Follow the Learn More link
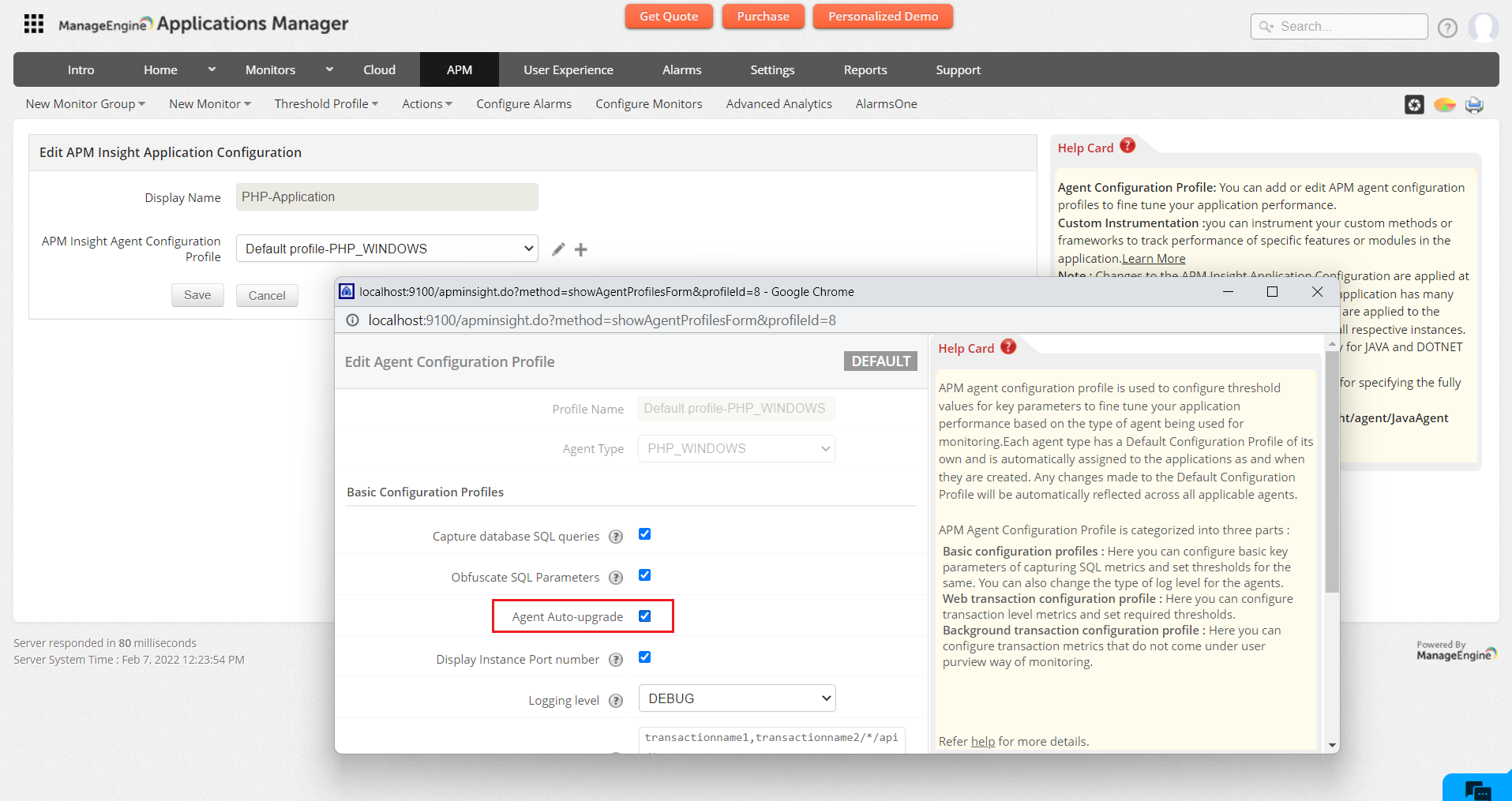Viewport: 1512px width, 801px height. pyautogui.click(x=1154, y=259)
